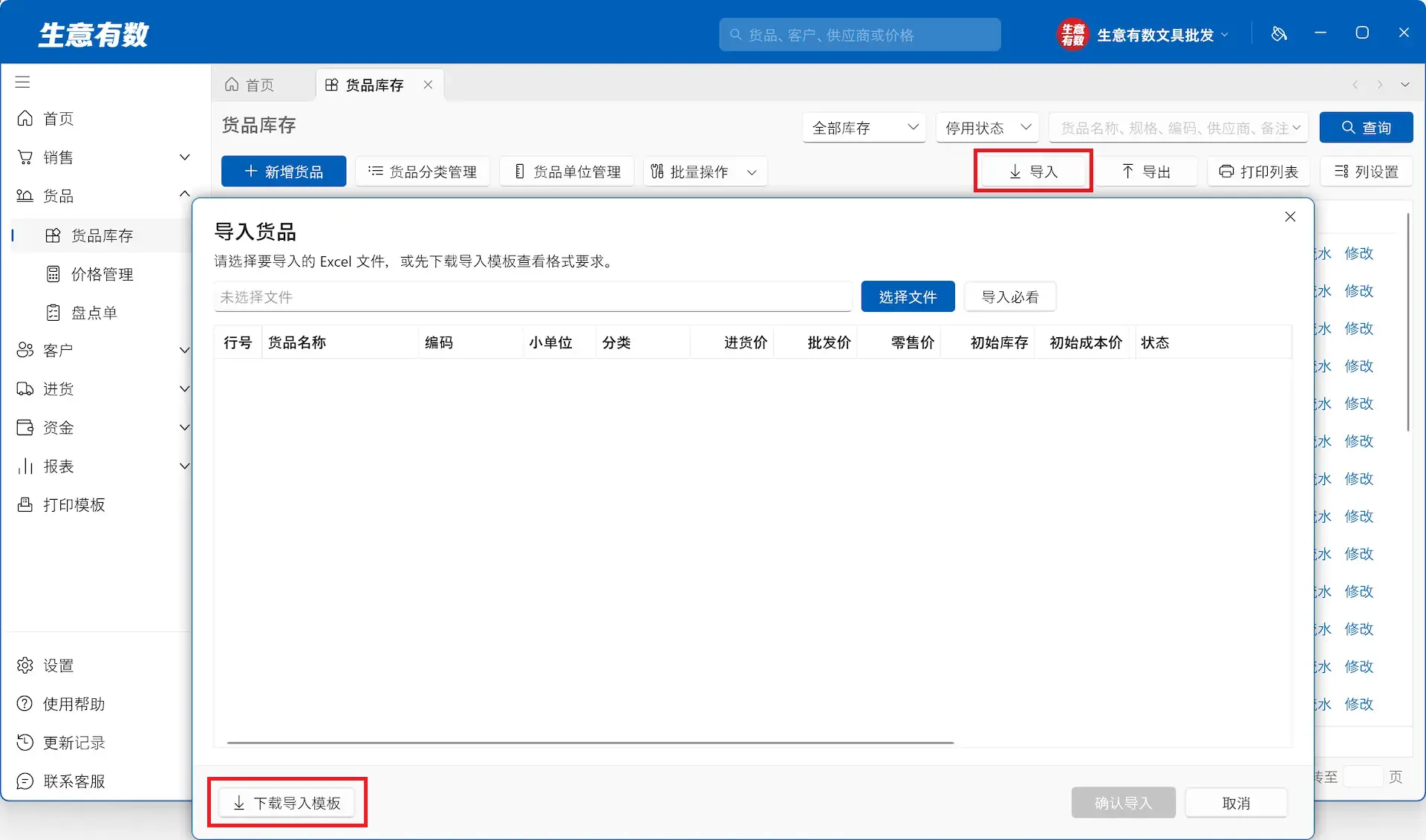
Task: Select 货品库存 in the sidebar
Action: click(102, 235)
